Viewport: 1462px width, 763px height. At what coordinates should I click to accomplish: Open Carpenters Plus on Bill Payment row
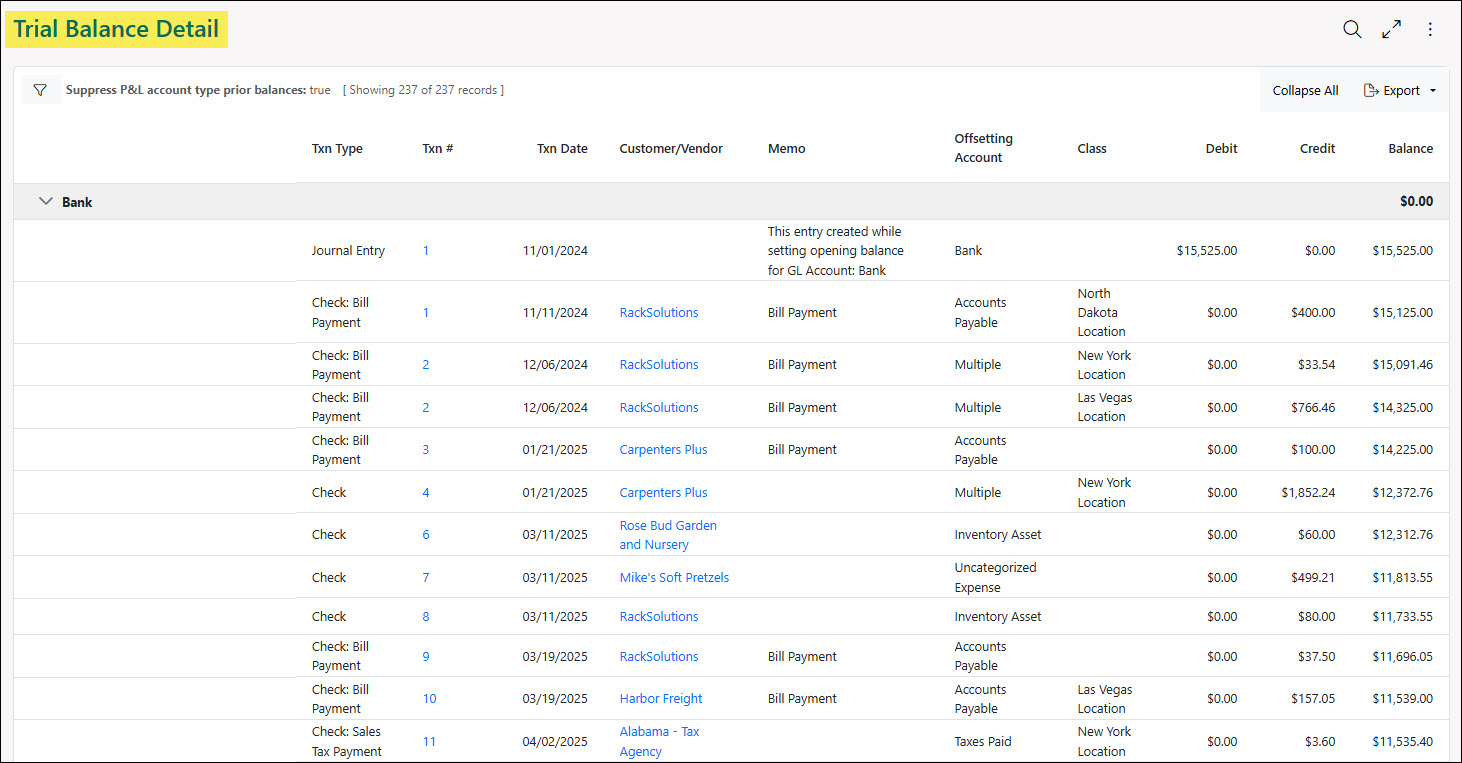pos(663,449)
